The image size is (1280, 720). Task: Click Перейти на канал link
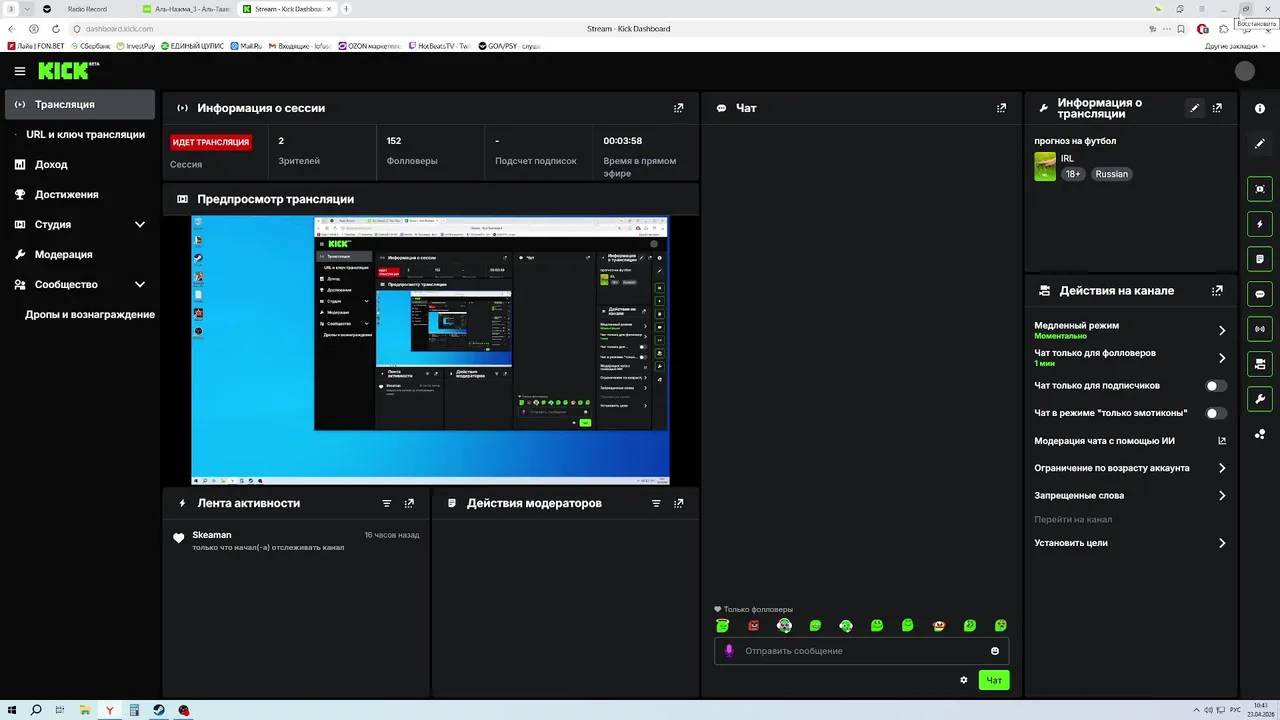[1073, 520]
